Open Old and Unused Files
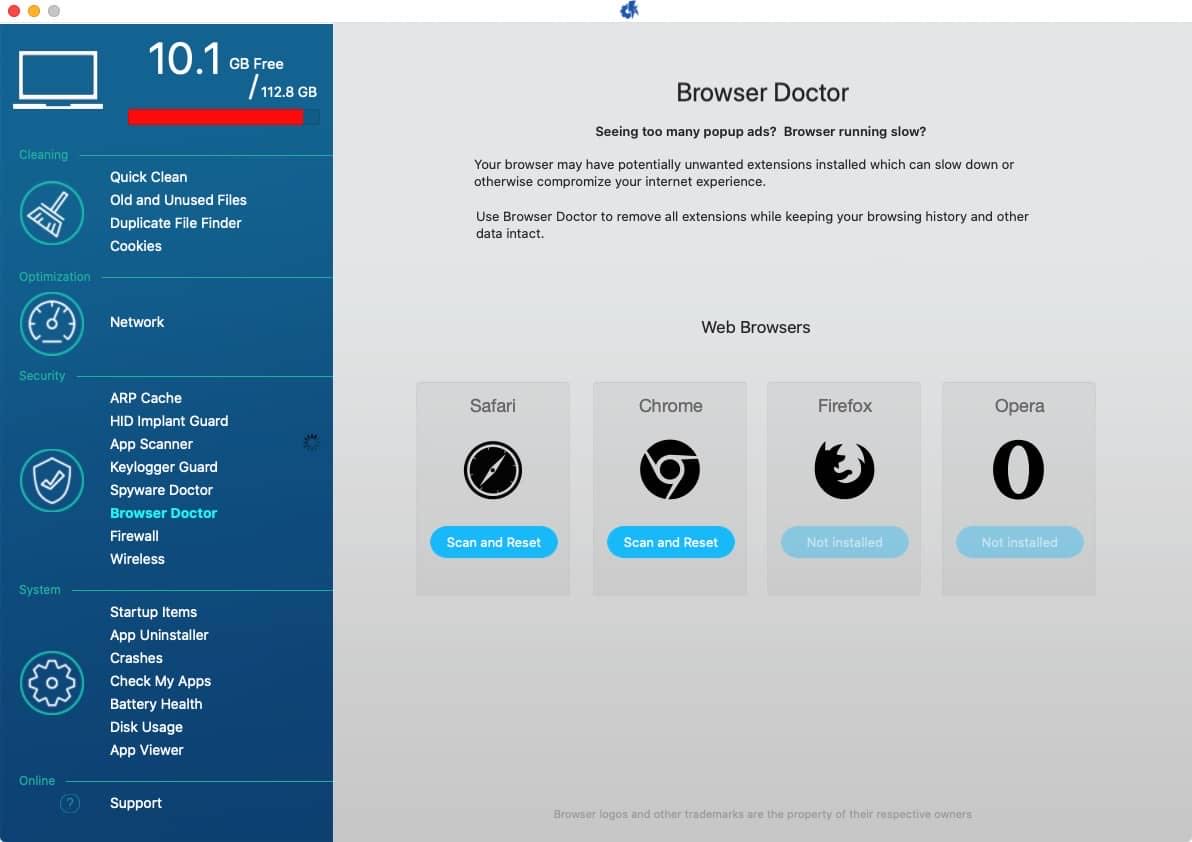1192x842 pixels. 178,200
